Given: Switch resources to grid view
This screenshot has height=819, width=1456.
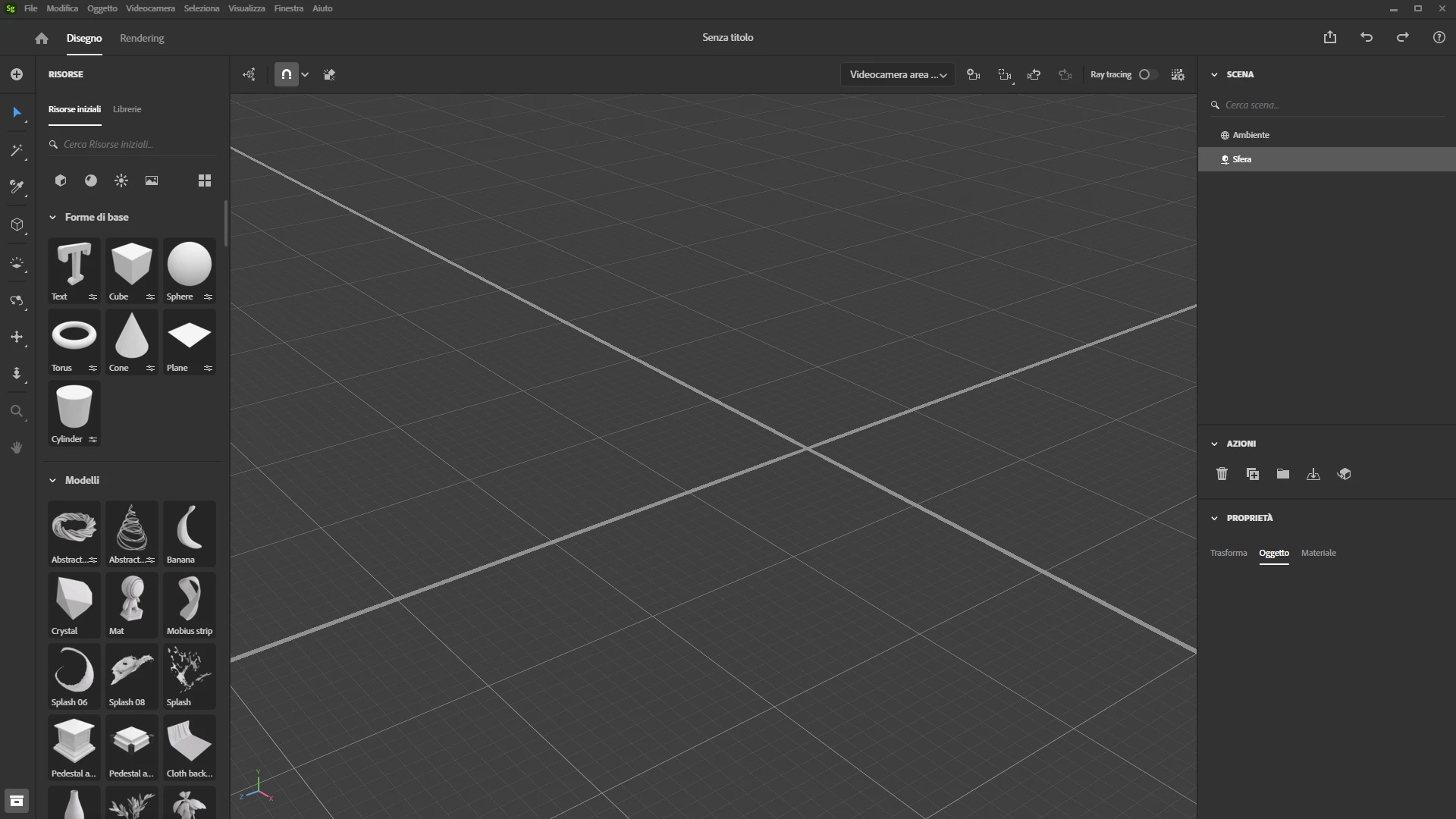Looking at the screenshot, I should [205, 180].
